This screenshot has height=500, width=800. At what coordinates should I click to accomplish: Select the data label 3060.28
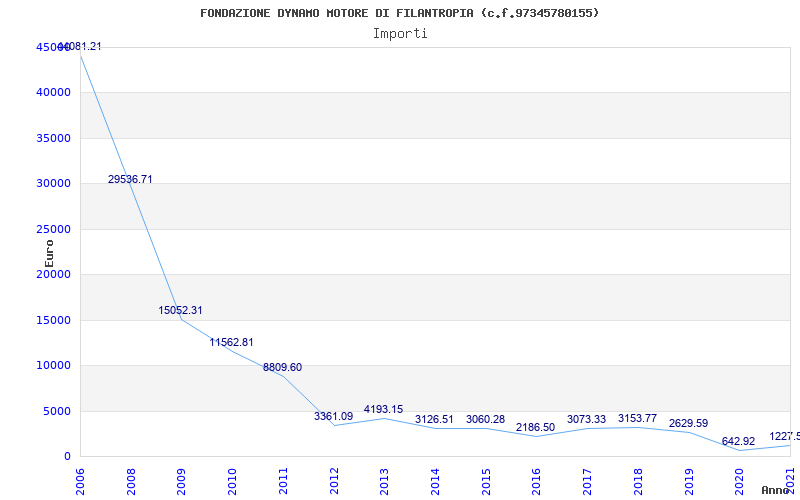click(485, 419)
